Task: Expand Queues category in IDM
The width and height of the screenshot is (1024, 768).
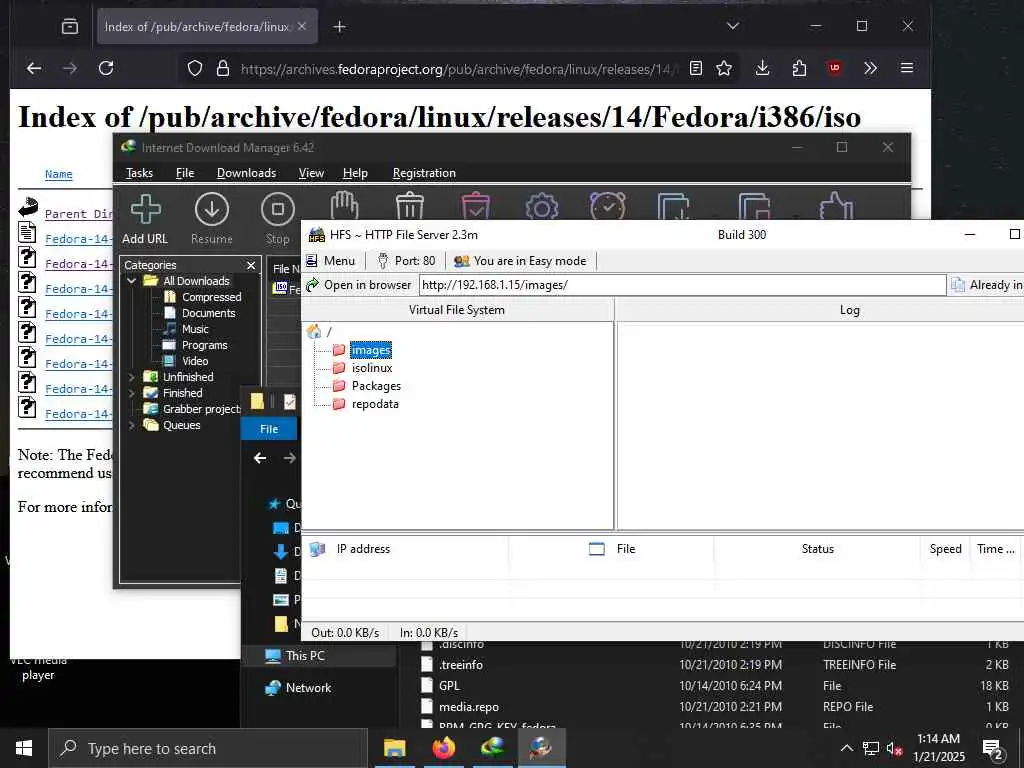Action: pos(131,425)
